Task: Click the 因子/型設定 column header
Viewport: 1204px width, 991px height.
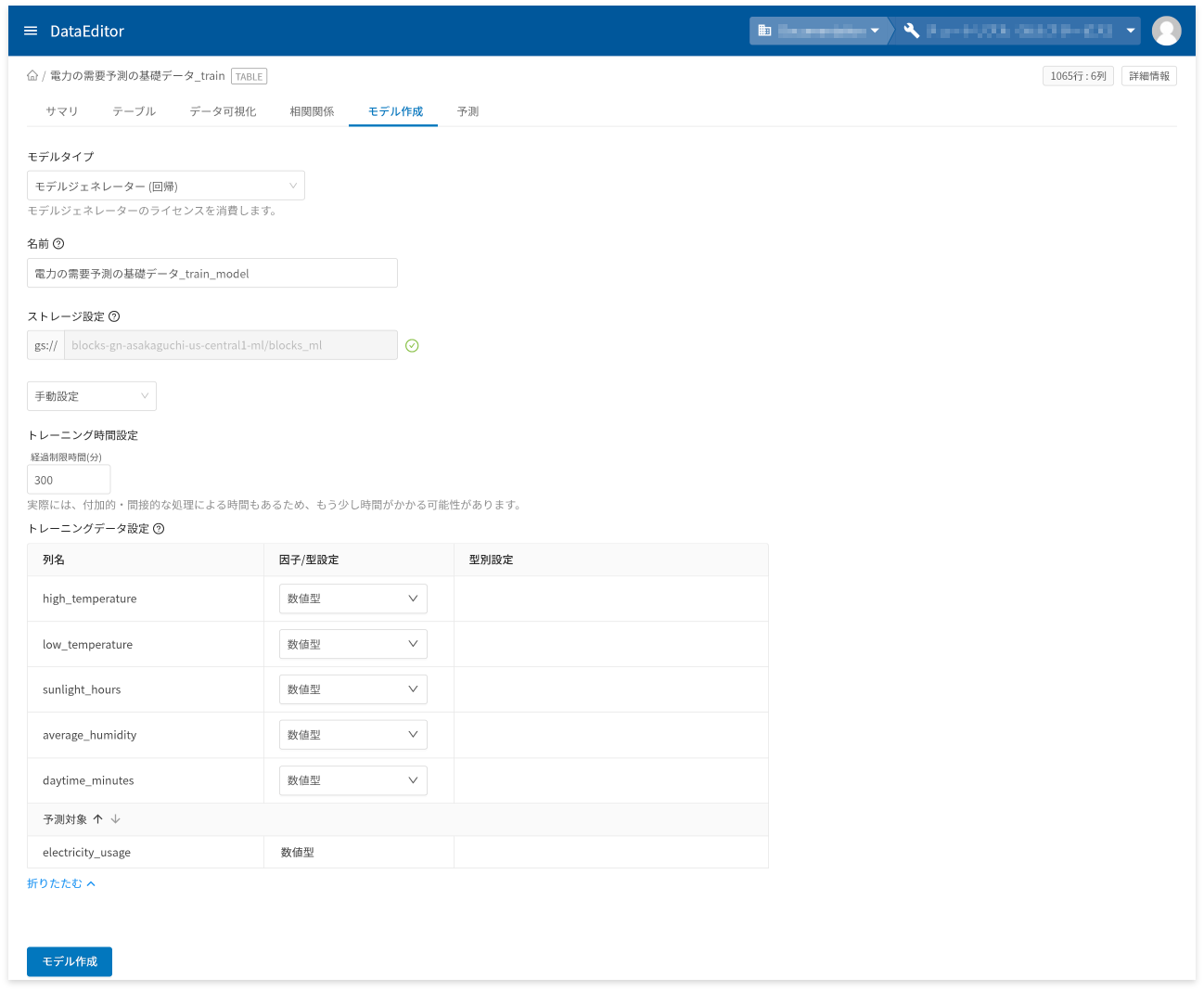Action: click(x=309, y=560)
